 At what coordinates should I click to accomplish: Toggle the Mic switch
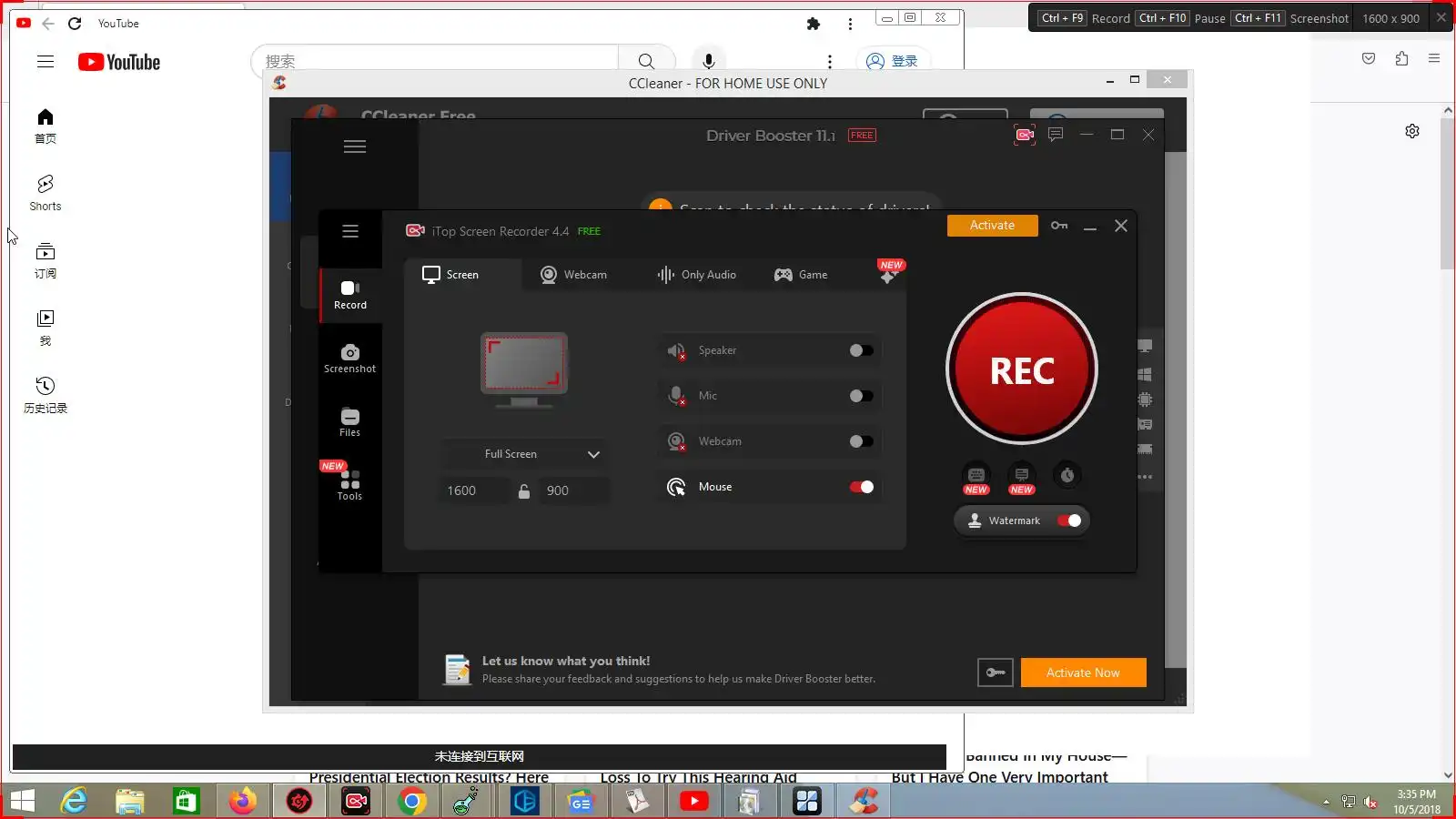coord(861,396)
